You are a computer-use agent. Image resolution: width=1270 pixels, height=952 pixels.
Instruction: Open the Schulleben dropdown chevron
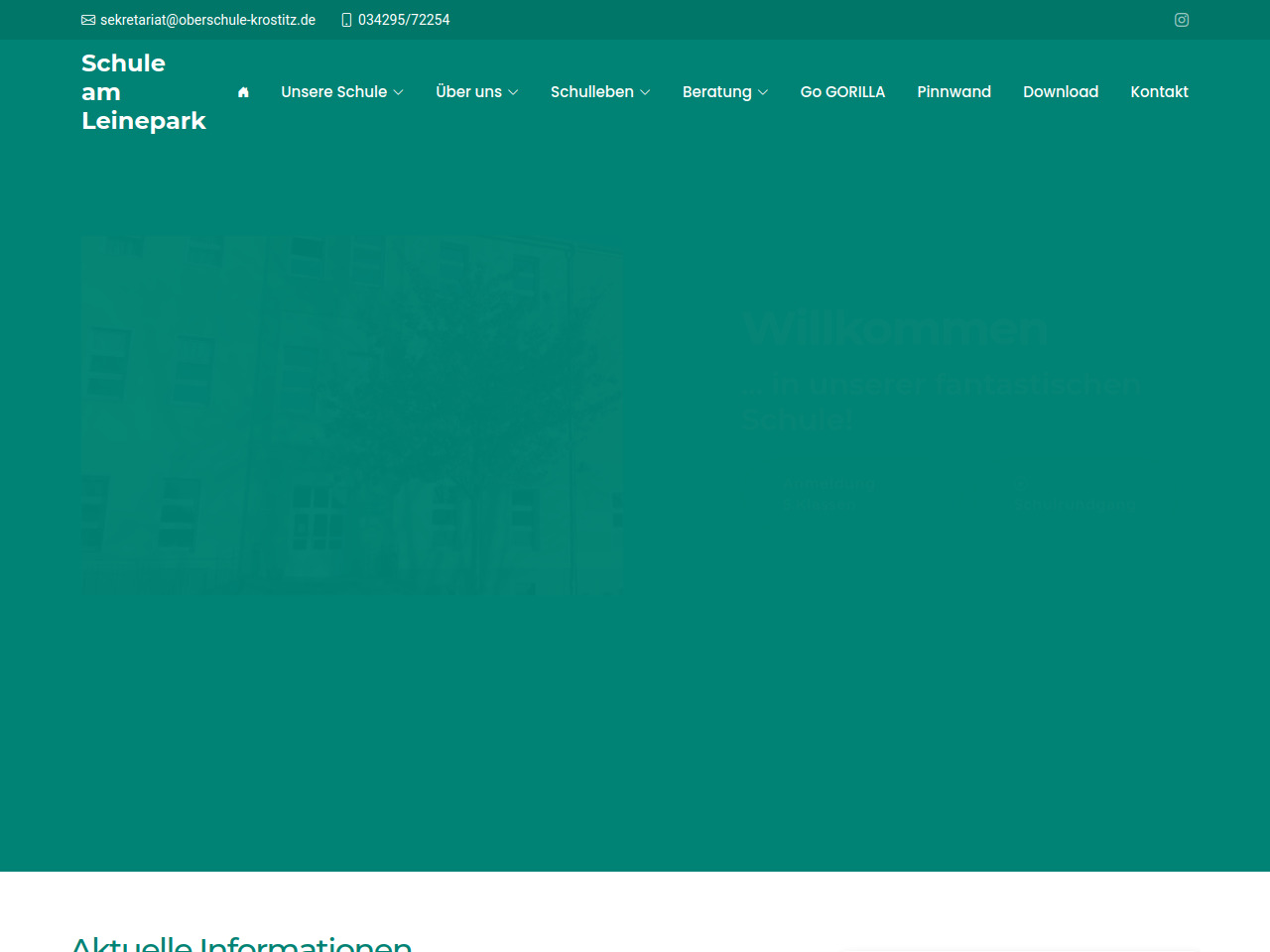645,92
